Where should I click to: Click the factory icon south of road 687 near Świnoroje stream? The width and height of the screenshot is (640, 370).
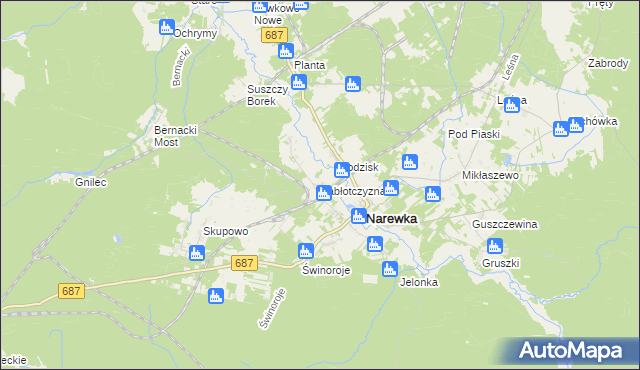tap(216, 296)
